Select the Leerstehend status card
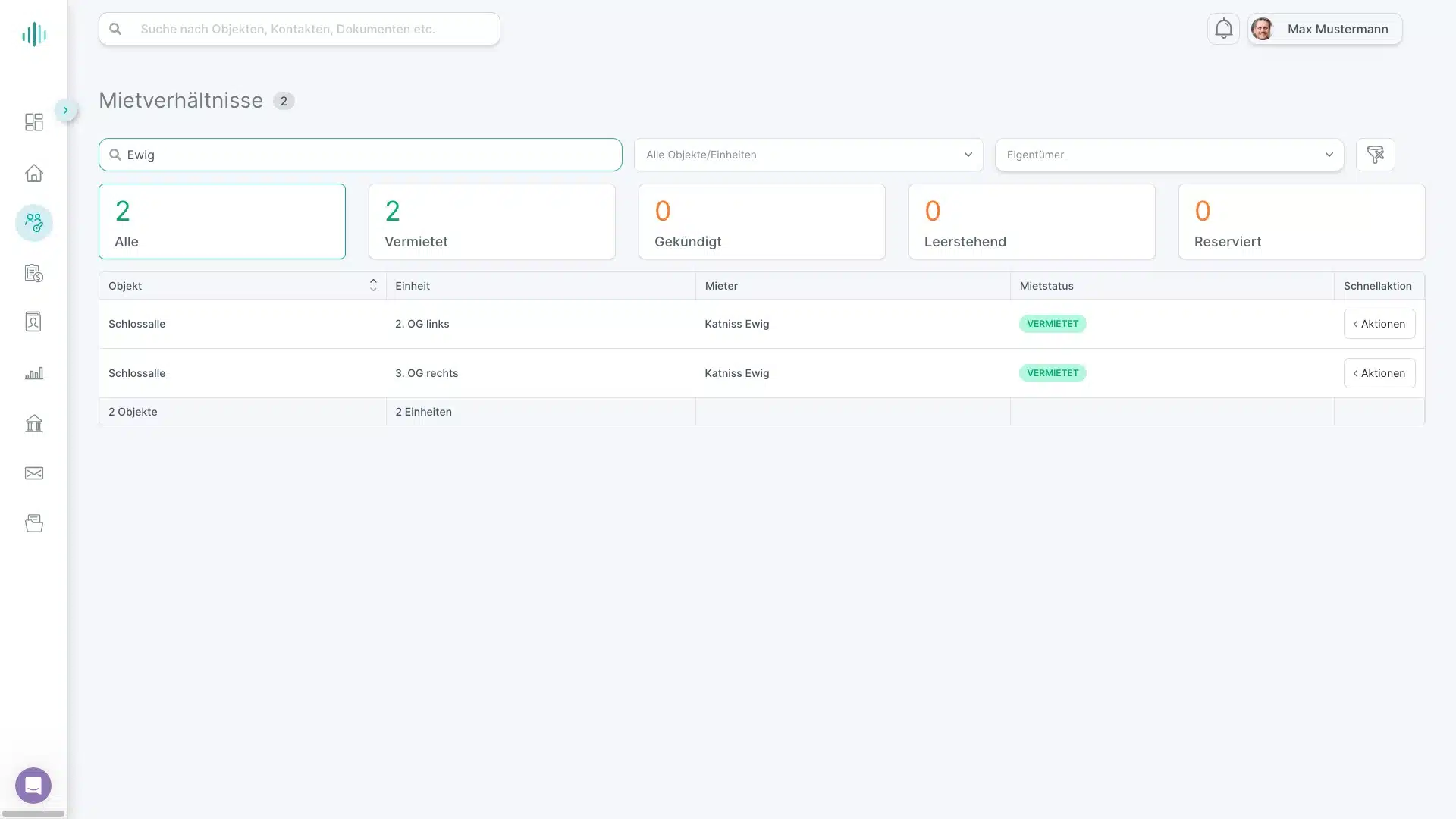1456x819 pixels. [x=1032, y=221]
